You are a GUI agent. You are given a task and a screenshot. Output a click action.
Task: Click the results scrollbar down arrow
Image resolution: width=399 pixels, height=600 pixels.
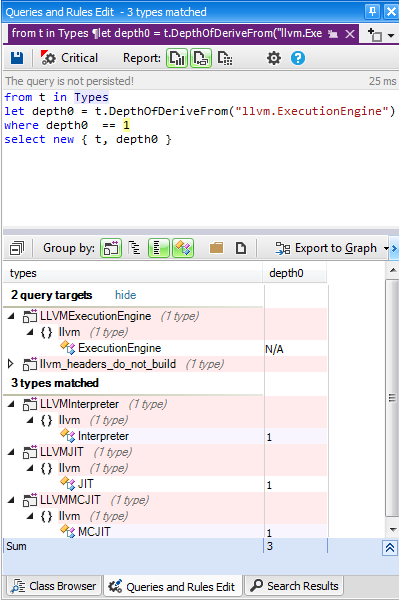[392, 530]
